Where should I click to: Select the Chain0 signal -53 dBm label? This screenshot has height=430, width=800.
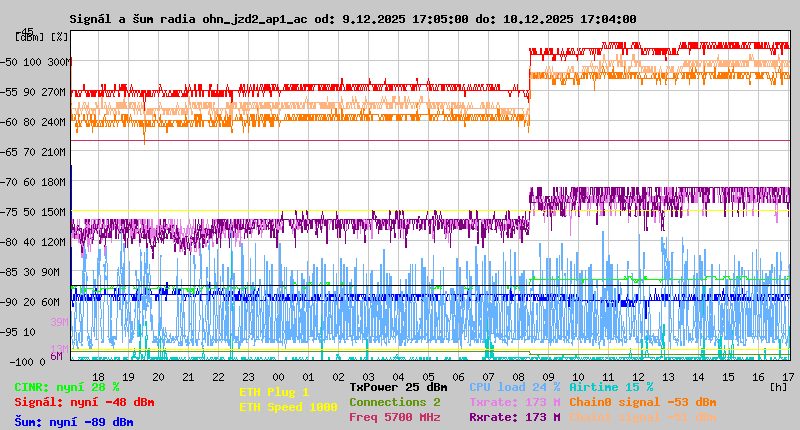[642, 402]
